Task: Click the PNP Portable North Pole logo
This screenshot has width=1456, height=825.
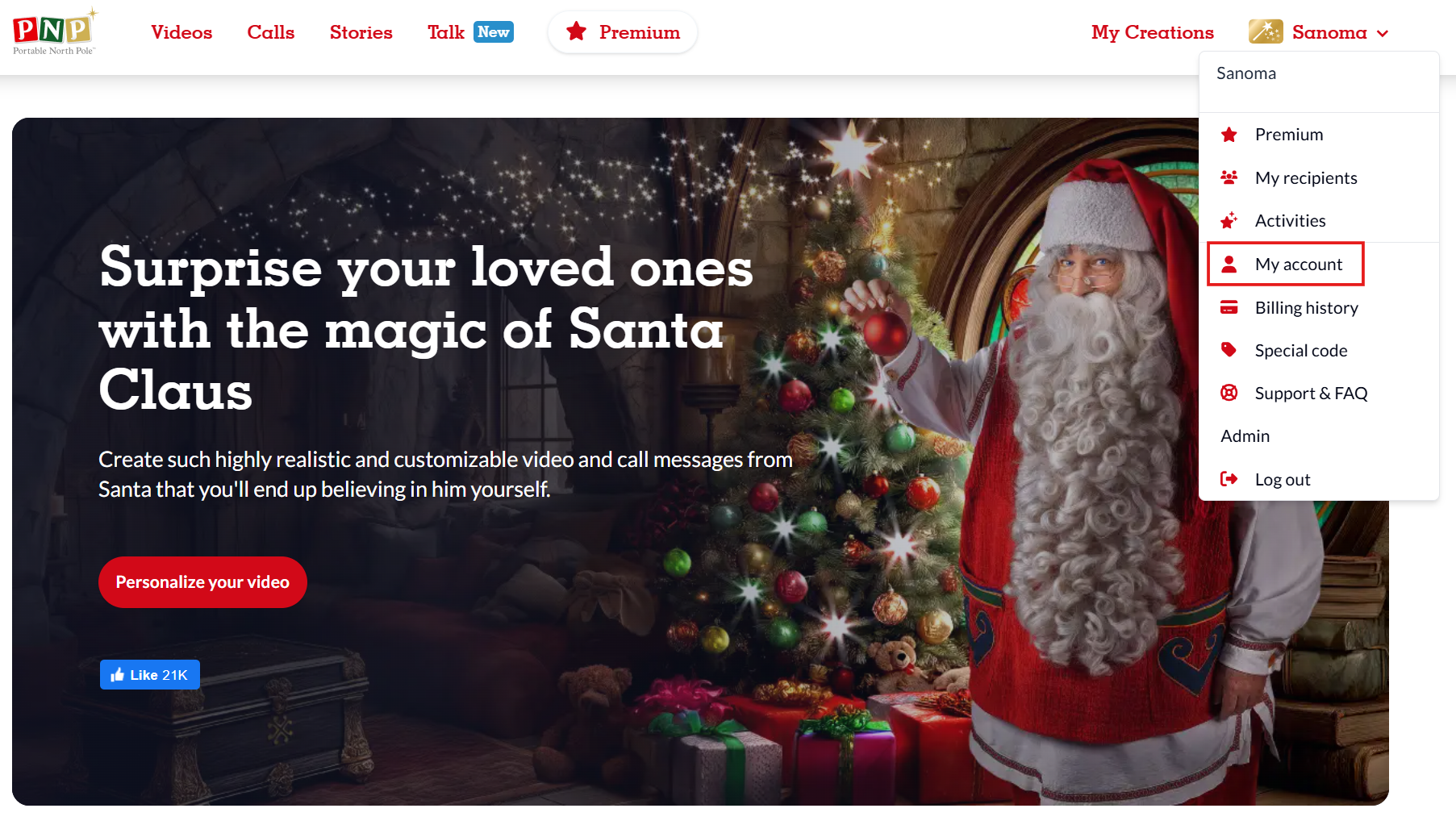Action: [55, 32]
